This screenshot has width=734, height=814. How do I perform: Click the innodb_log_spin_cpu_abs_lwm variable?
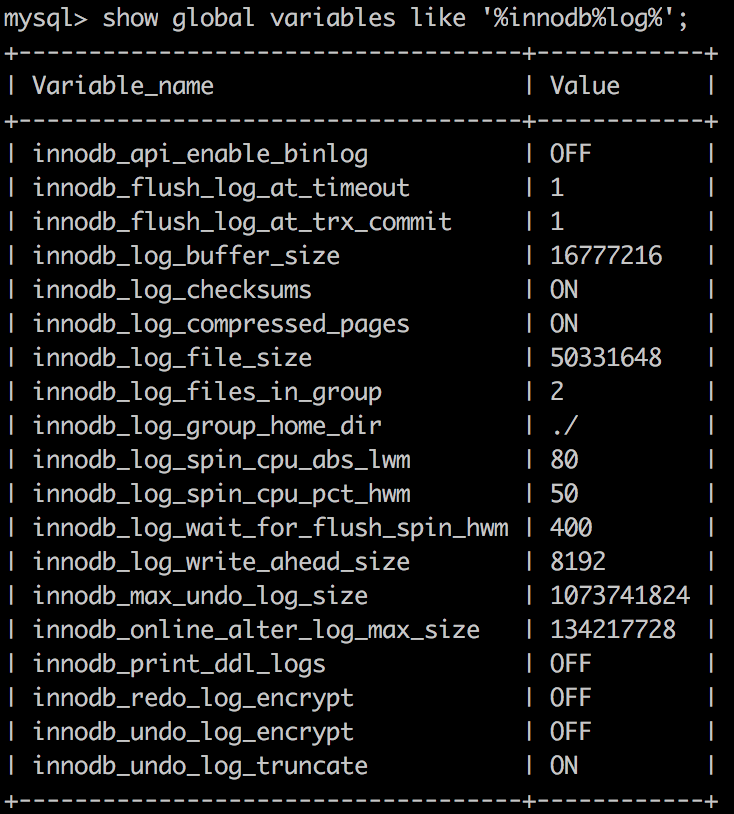[x=222, y=460]
